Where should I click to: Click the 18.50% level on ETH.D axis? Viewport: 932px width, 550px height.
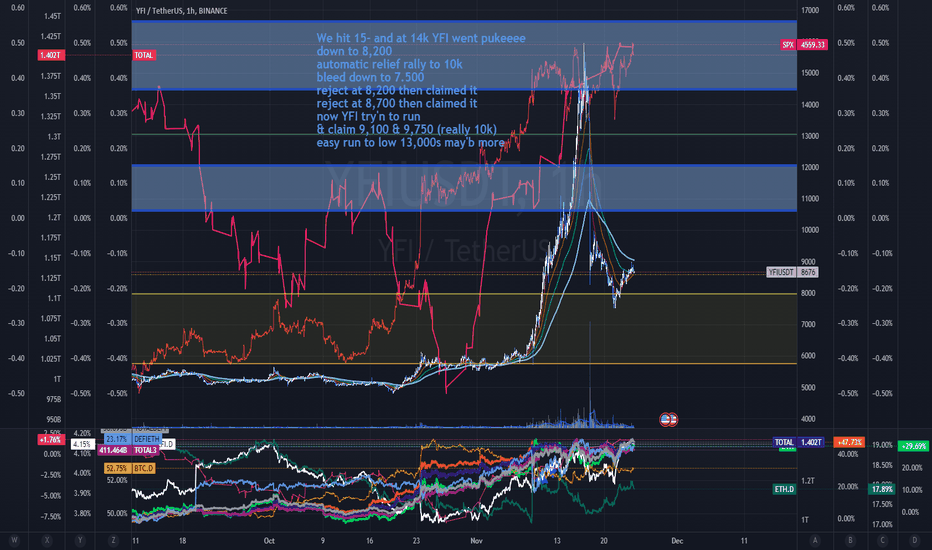[882, 465]
